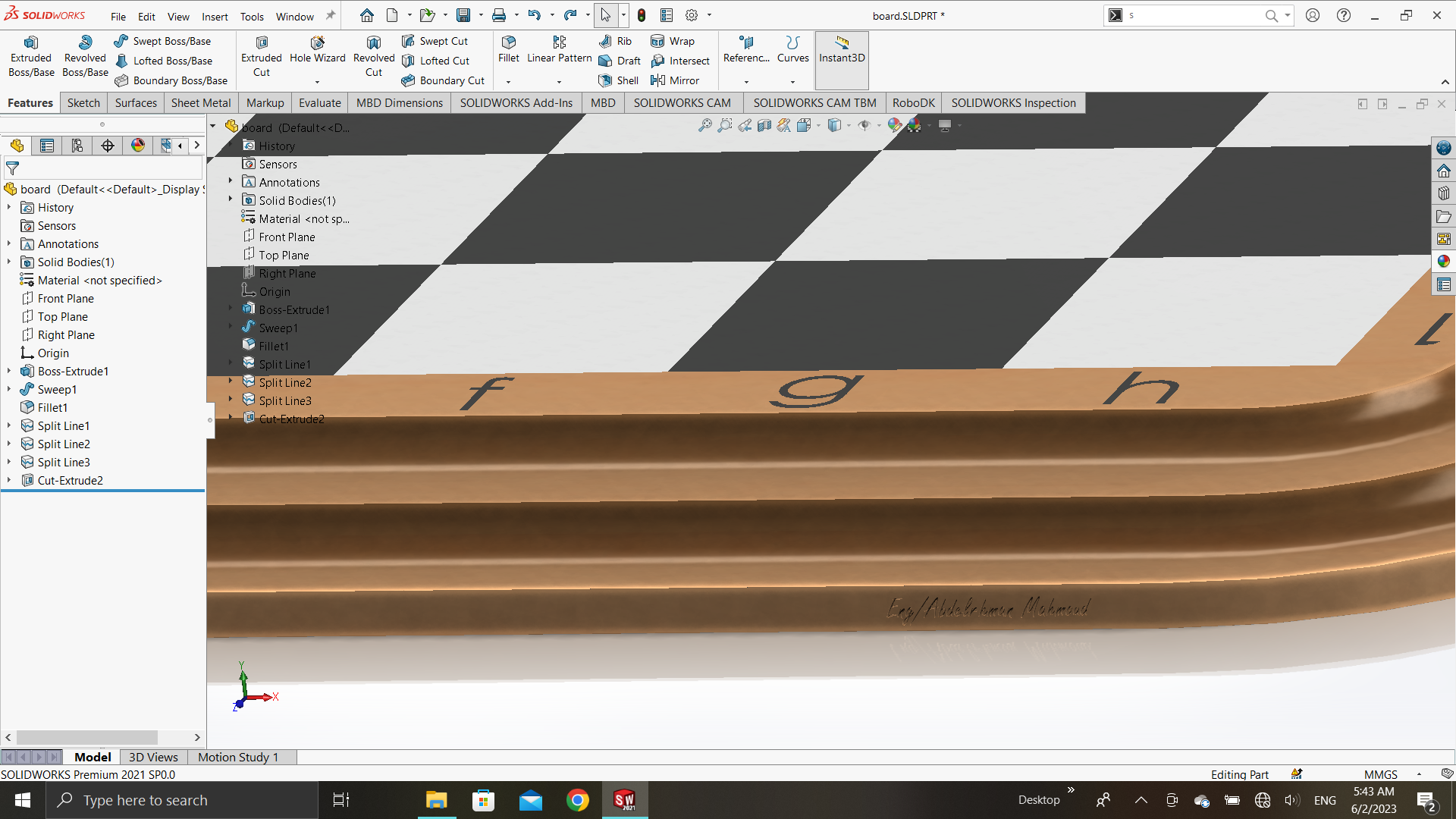Image resolution: width=1456 pixels, height=819 pixels.
Task: Open the Appearances task pane icon
Action: [x=1443, y=262]
